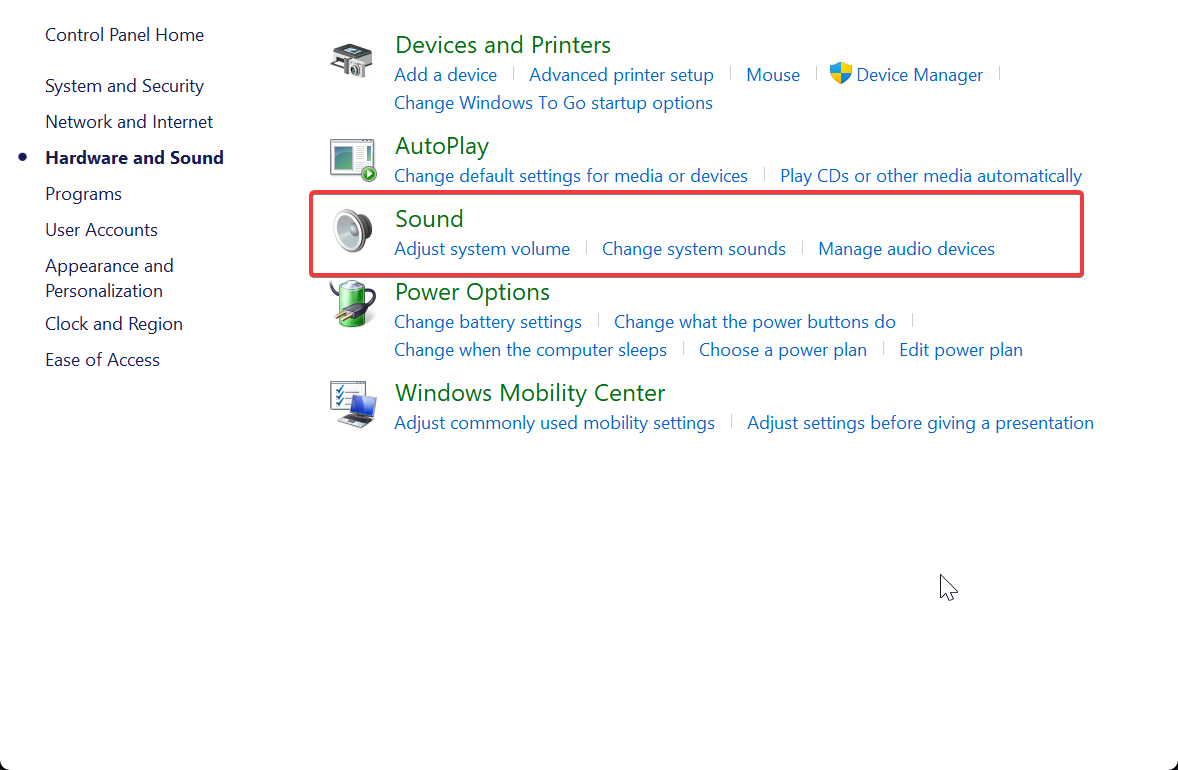Click Adjust system volume
The height and width of the screenshot is (770, 1178).
click(x=482, y=249)
